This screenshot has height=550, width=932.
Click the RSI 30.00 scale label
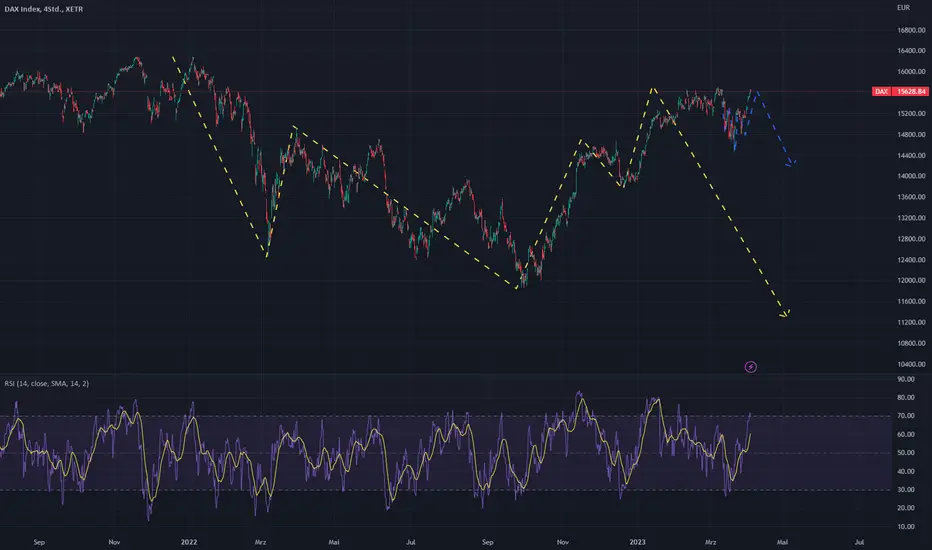tap(906, 490)
